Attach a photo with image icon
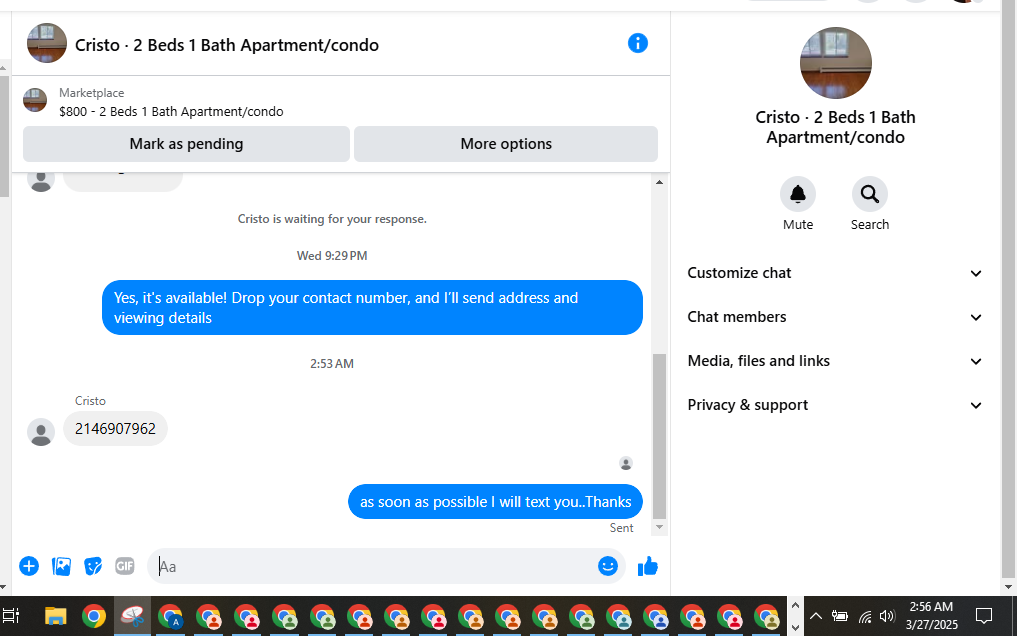The width and height of the screenshot is (1017, 636). (61, 566)
